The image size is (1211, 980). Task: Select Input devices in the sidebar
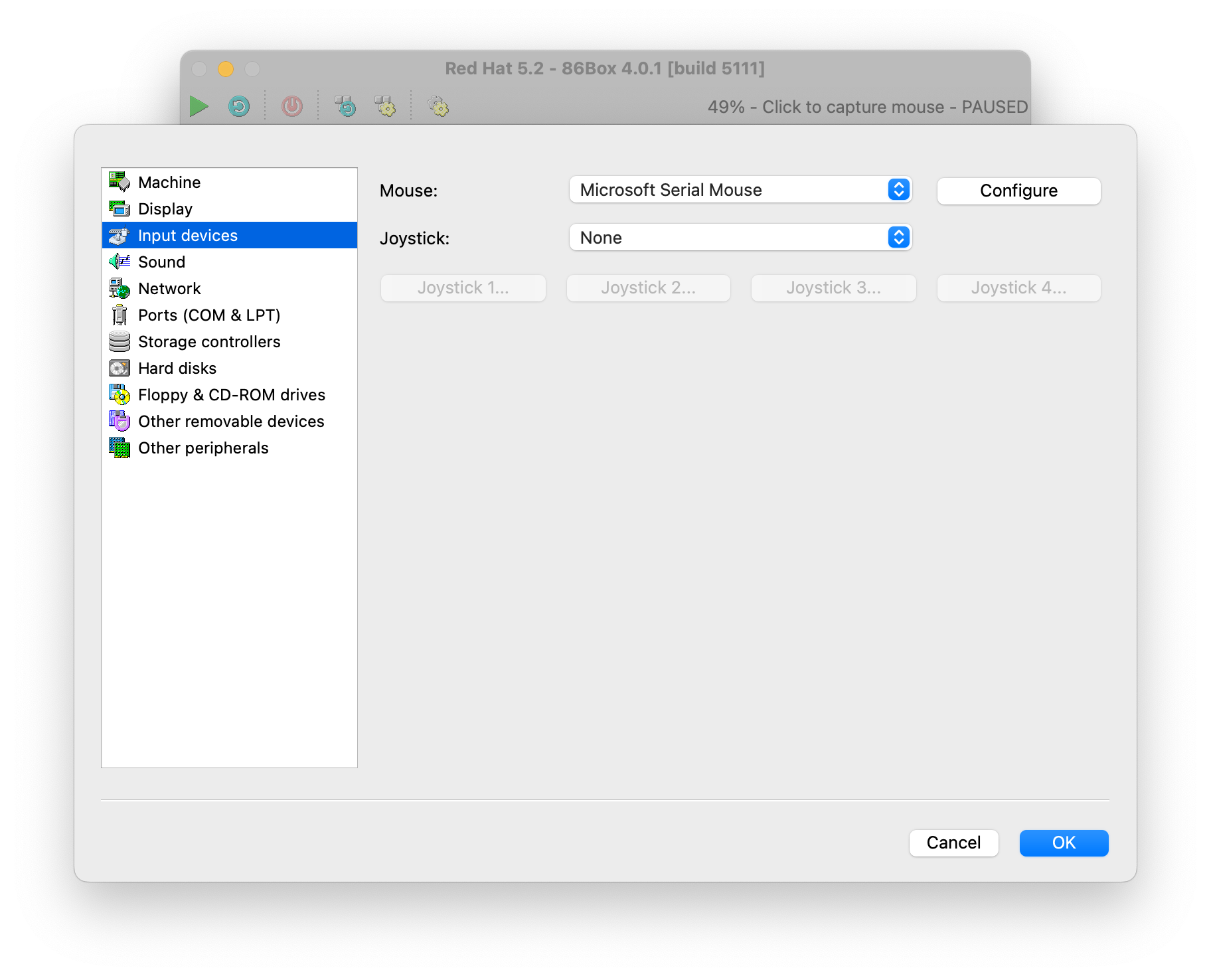click(188, 235)
